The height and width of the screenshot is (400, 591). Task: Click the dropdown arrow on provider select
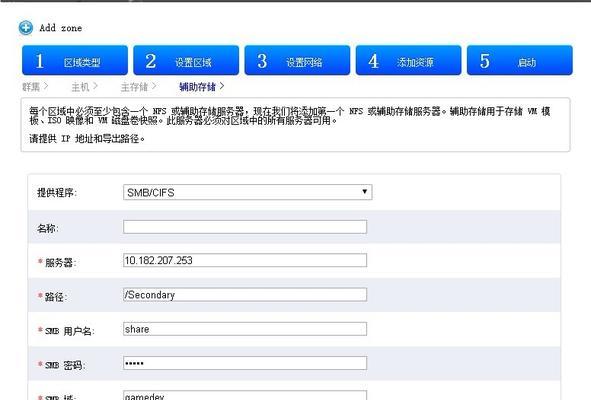coord(364,192)
